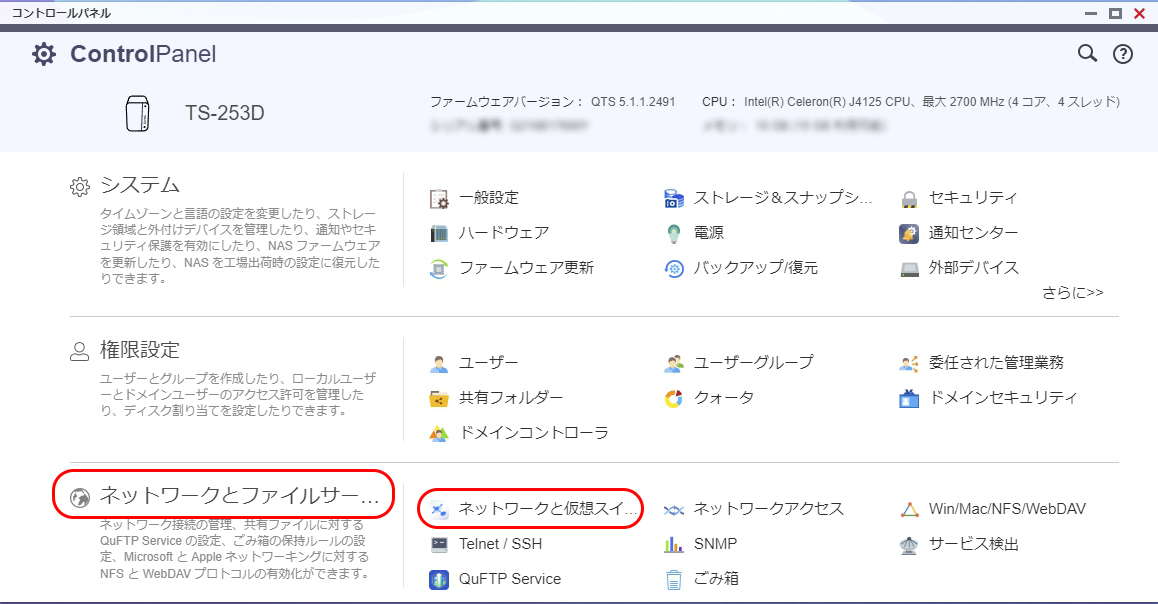Open ファームウェア更新 firmware update
Image resolution: width=1158 pixels, height=604 pixels.
click(x=525, y=268)
